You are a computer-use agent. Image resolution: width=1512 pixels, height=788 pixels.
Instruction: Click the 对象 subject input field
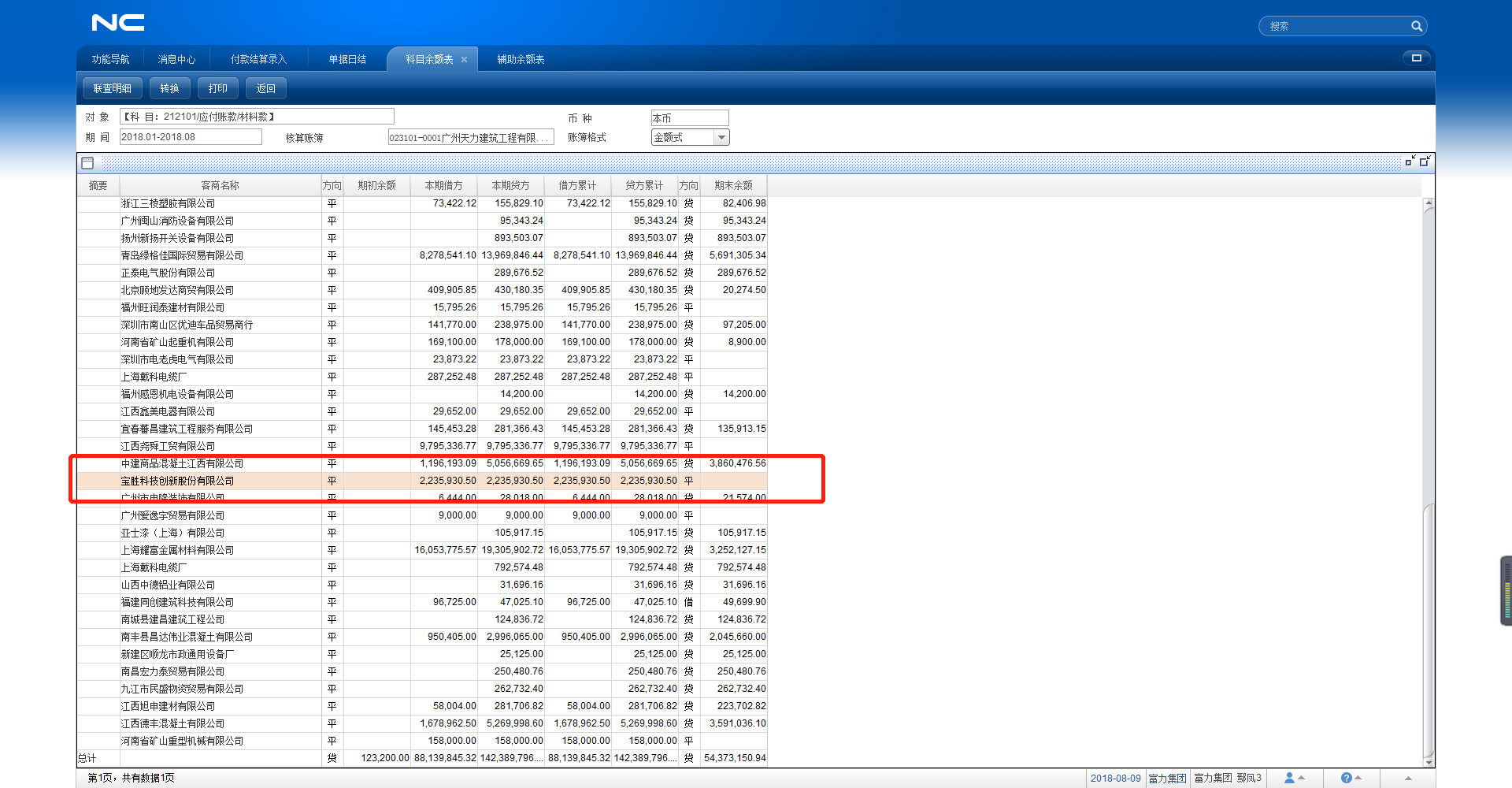pos(257,117)
